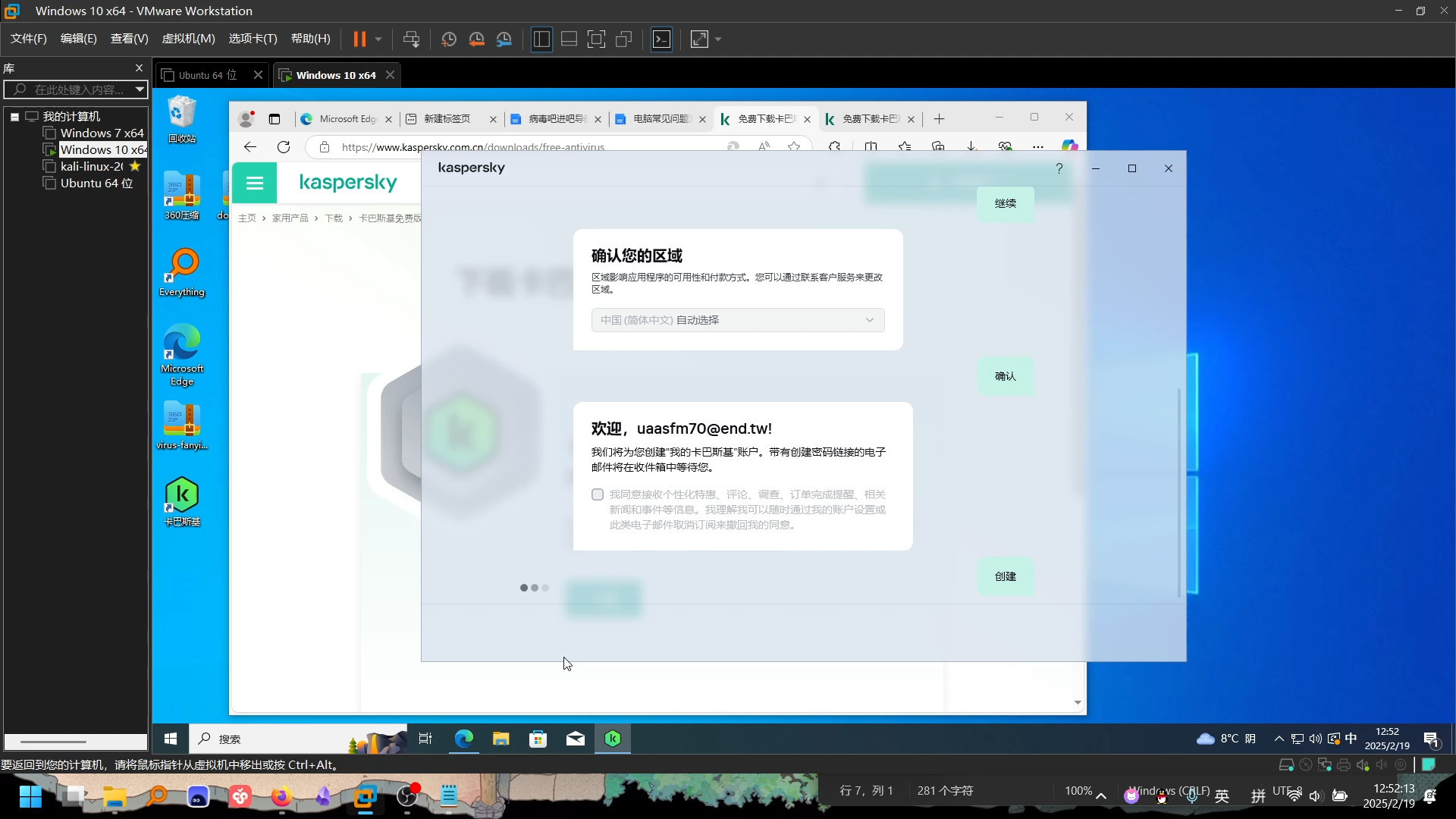The image size is (1456, 819).
Task: Open VMware console view icon
Action: (x=661, y=39)
